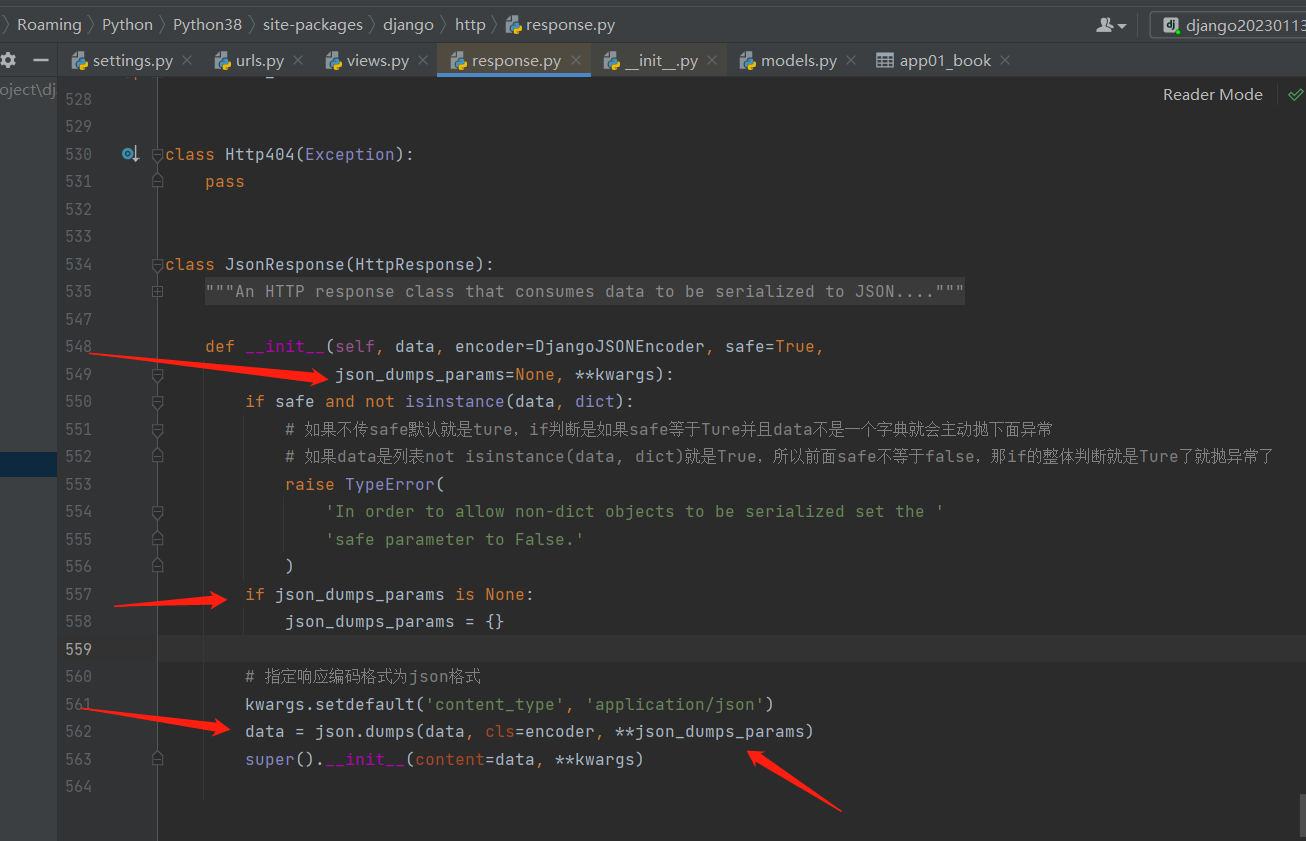Close the urls.py tab
Screen dimensions: 1306x841
click(x=297, y=61)
